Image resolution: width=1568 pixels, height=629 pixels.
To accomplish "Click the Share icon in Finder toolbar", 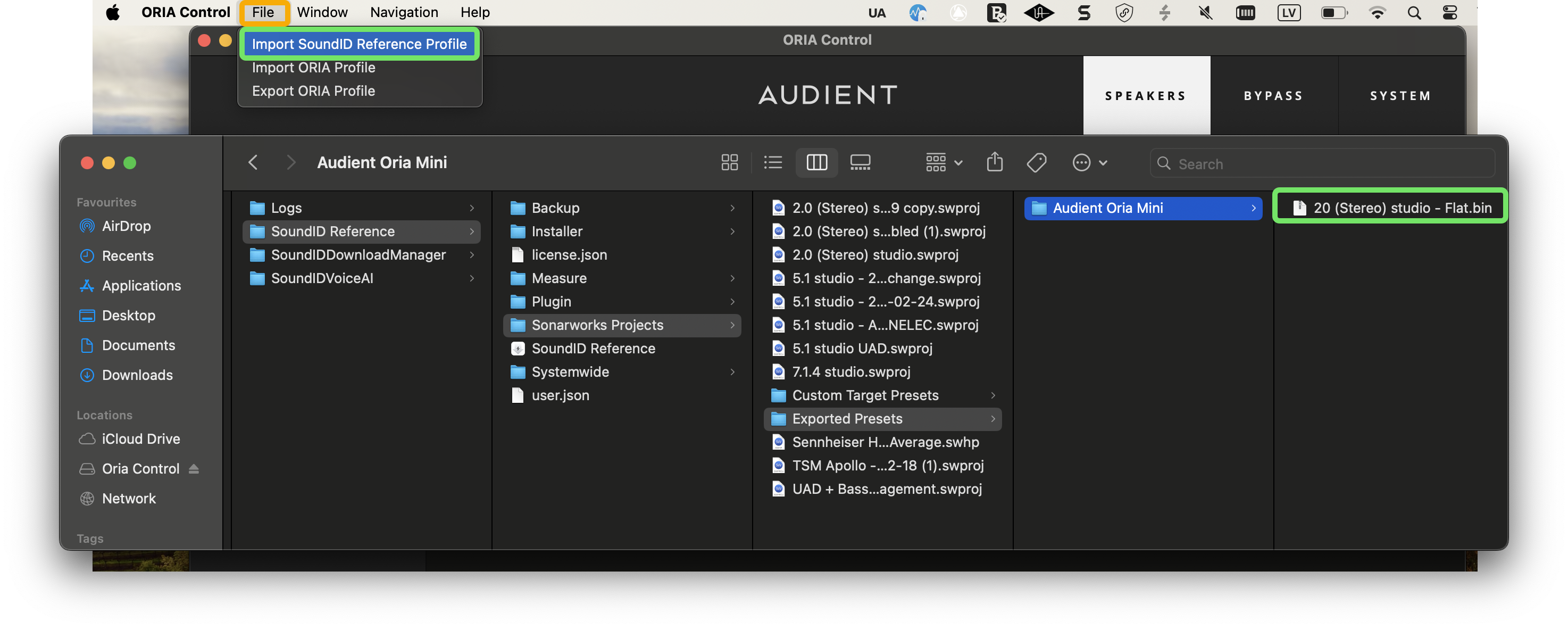I will point(995,163).
